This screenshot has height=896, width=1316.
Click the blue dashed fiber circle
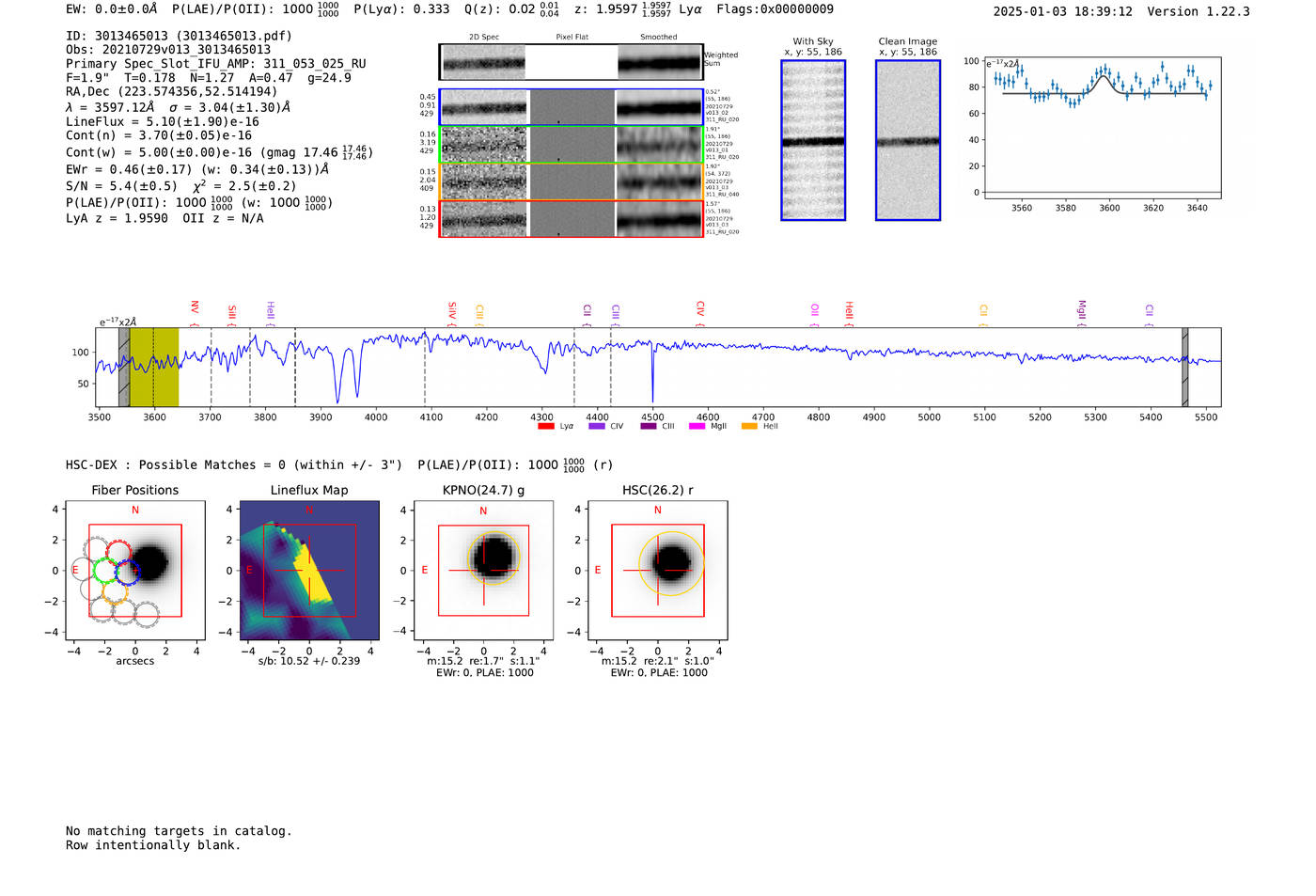[129, 572]
